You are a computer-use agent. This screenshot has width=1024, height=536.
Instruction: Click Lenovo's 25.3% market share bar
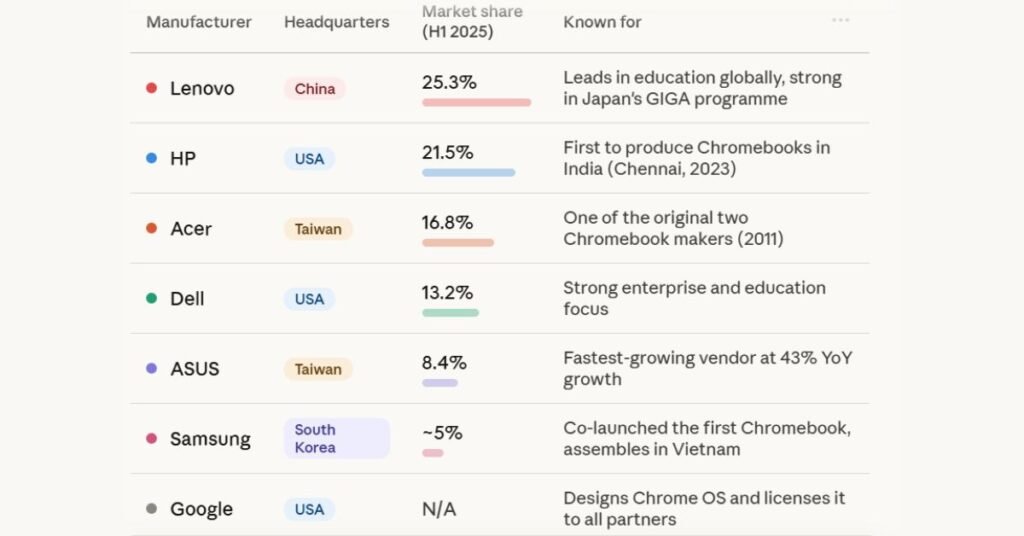click(x=476, y=102)
